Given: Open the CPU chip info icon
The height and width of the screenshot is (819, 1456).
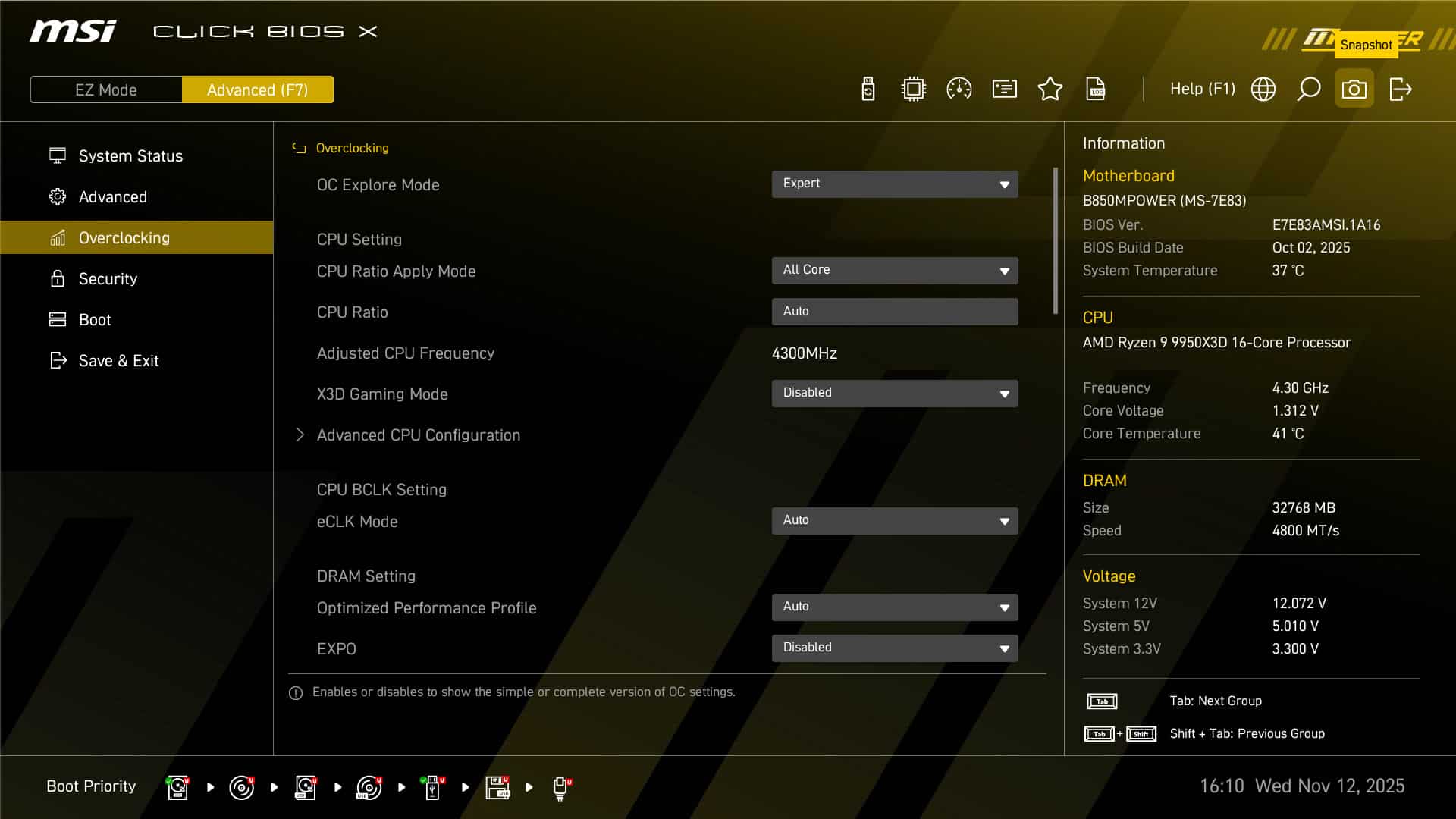Looking at the screenshot, I should tap(914, 89).
